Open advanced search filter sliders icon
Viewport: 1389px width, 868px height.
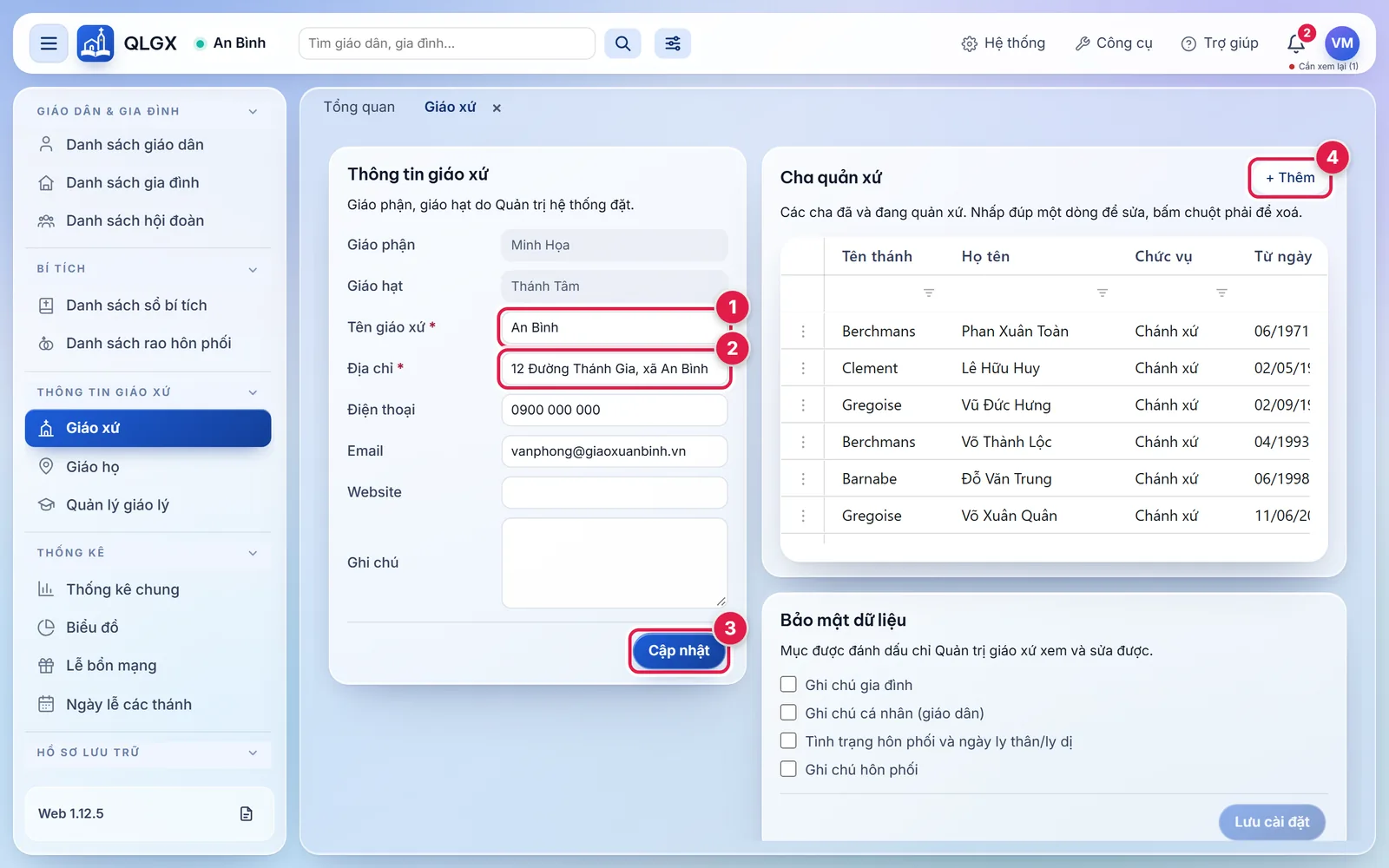coord(673,43)
